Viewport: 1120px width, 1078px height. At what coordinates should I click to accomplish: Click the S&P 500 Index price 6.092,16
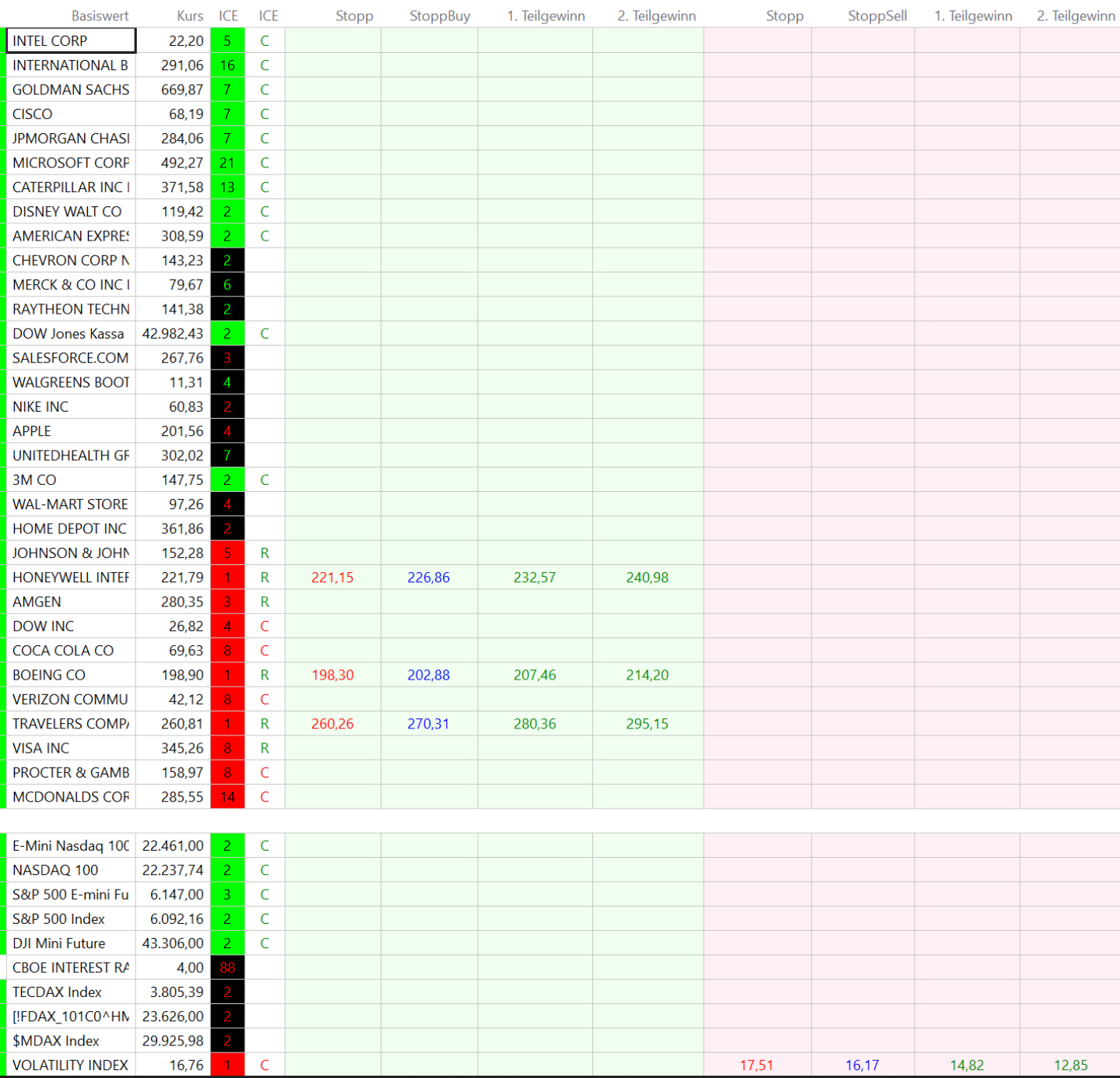pyautogui.click(x=177, y=918)
